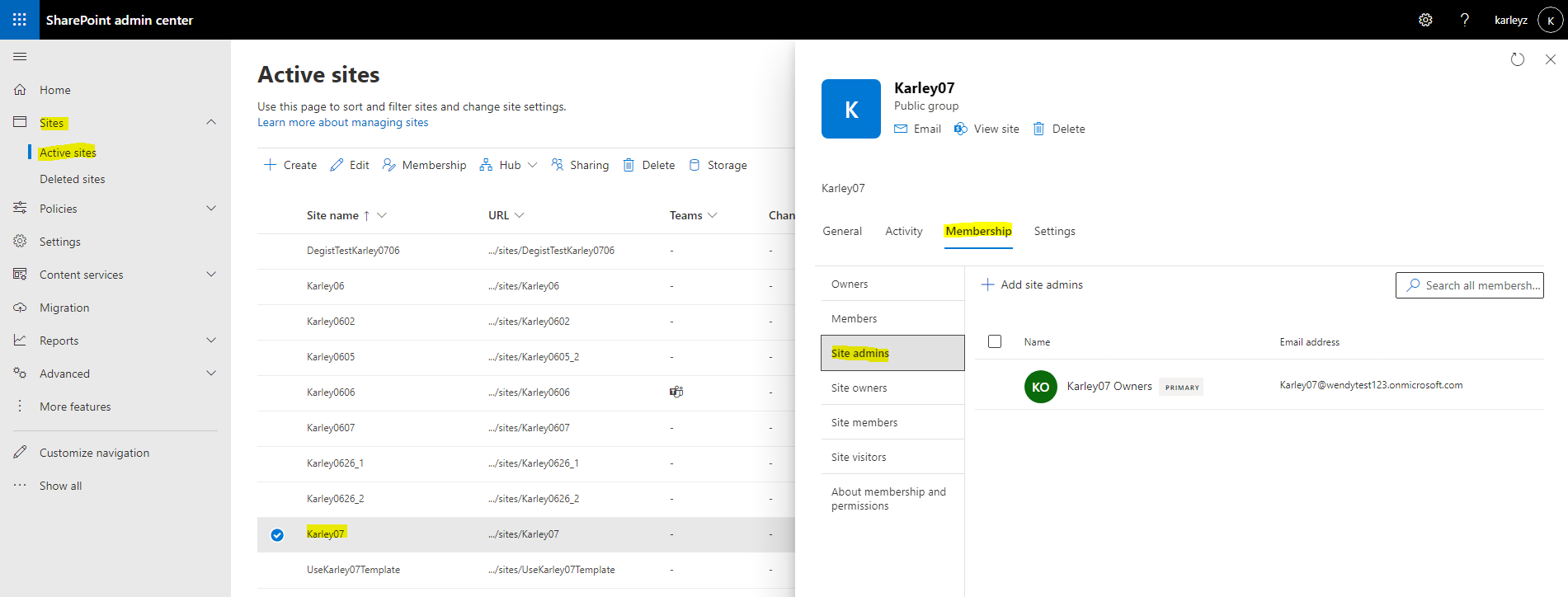
Task: Open the Site name column dropdown
Action: 382,215
